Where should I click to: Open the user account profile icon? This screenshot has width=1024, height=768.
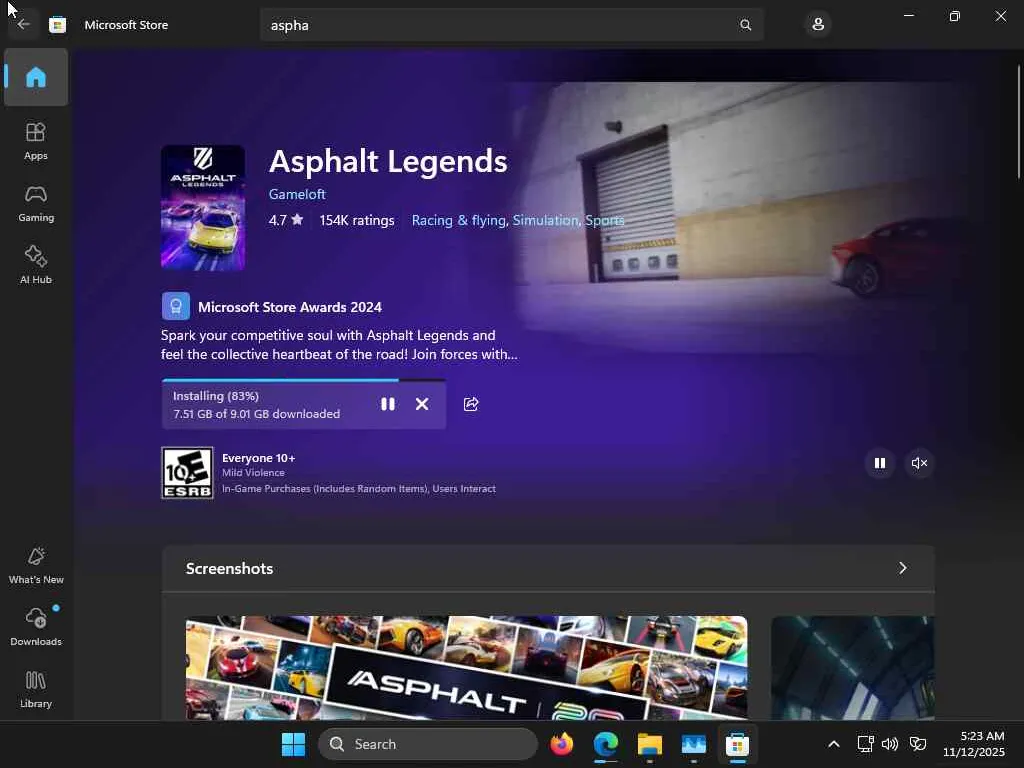pos(818,25)
